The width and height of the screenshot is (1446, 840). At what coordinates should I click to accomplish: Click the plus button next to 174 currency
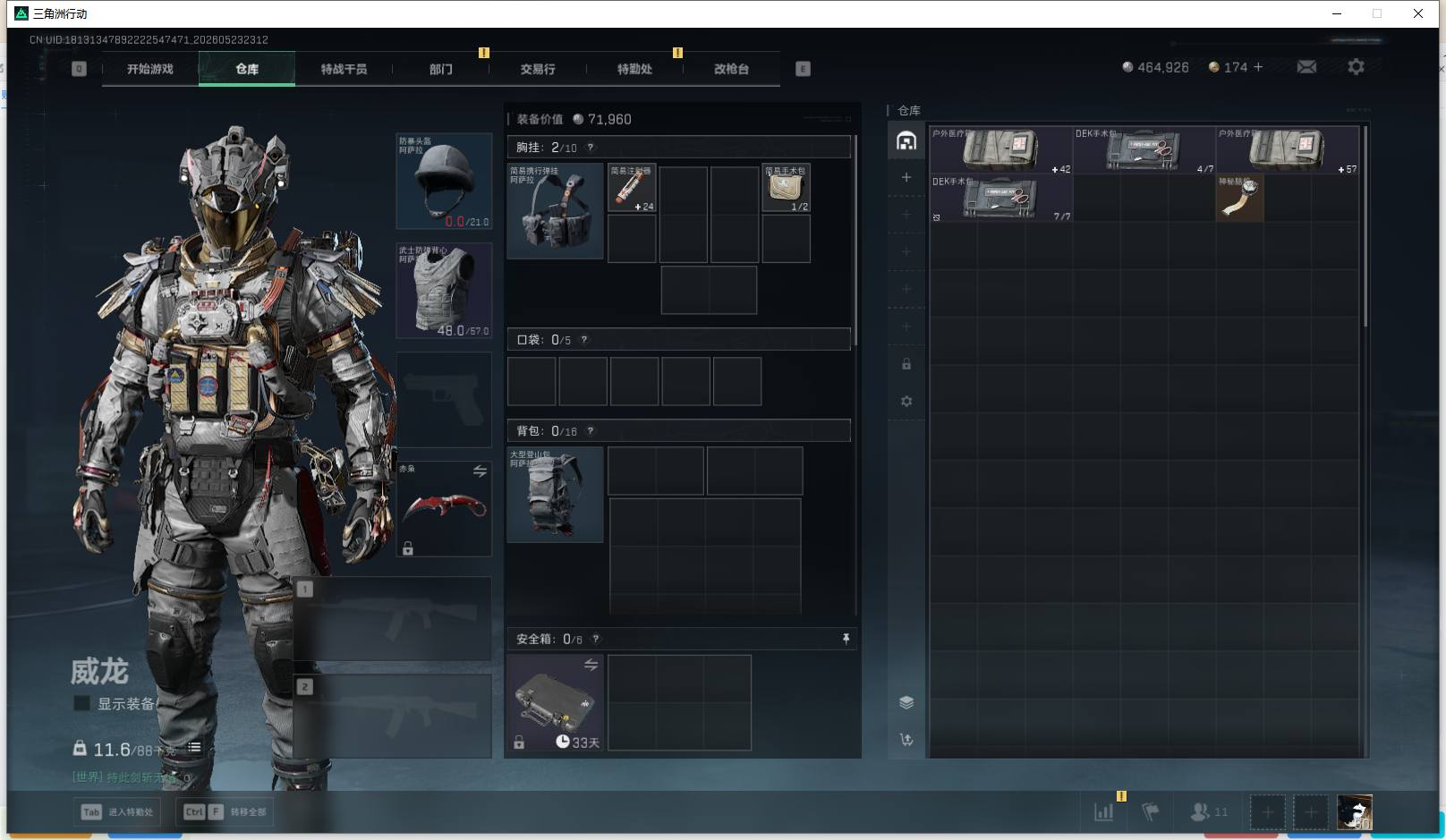tap(1258, 67)
